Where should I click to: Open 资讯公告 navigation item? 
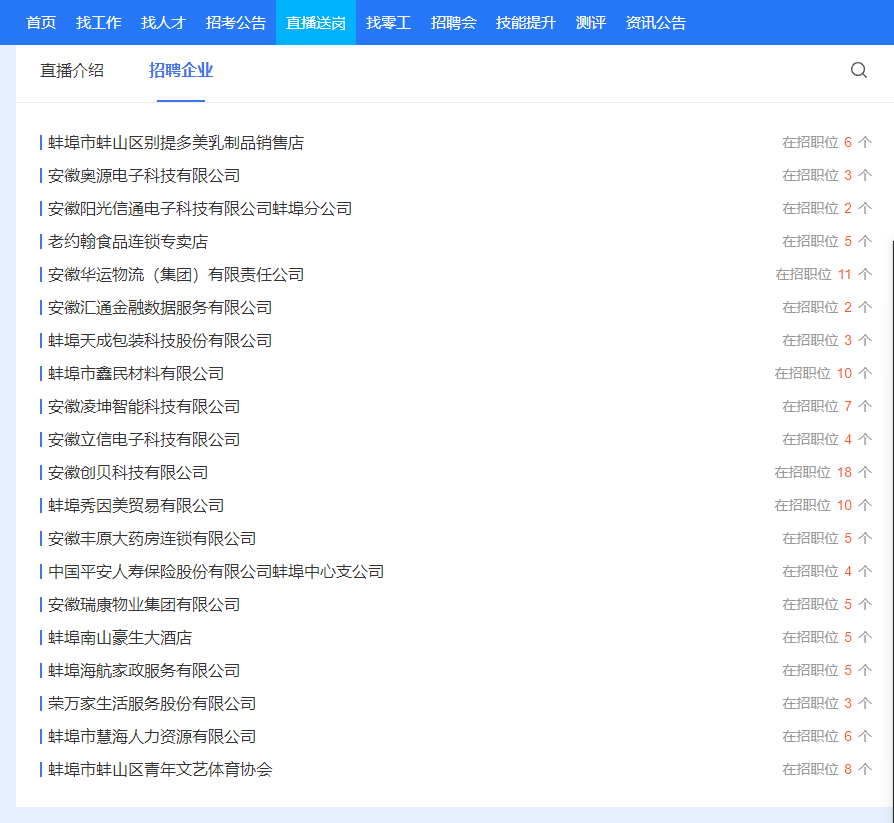tap(656, 22)
